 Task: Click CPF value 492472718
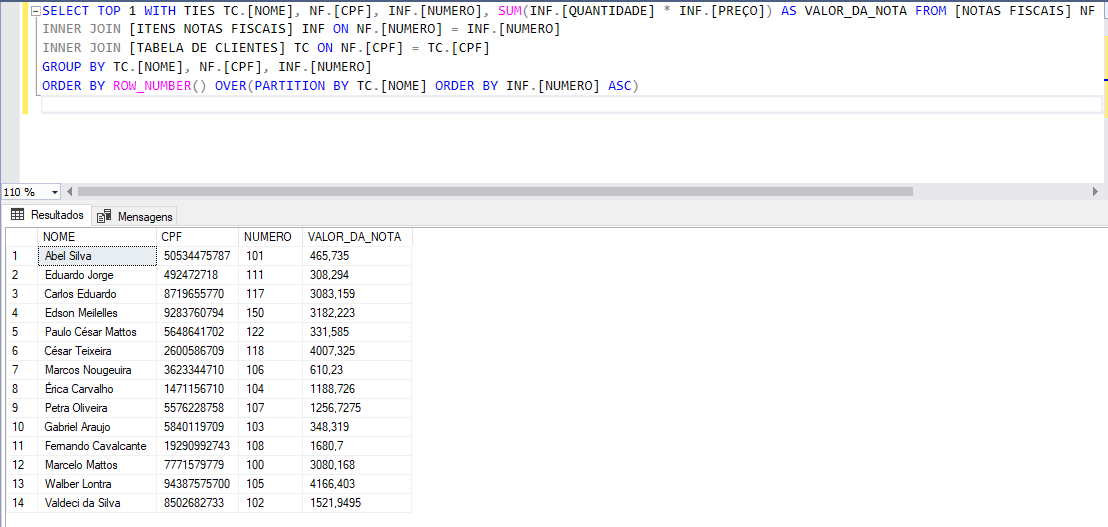[x=197, y=276]
